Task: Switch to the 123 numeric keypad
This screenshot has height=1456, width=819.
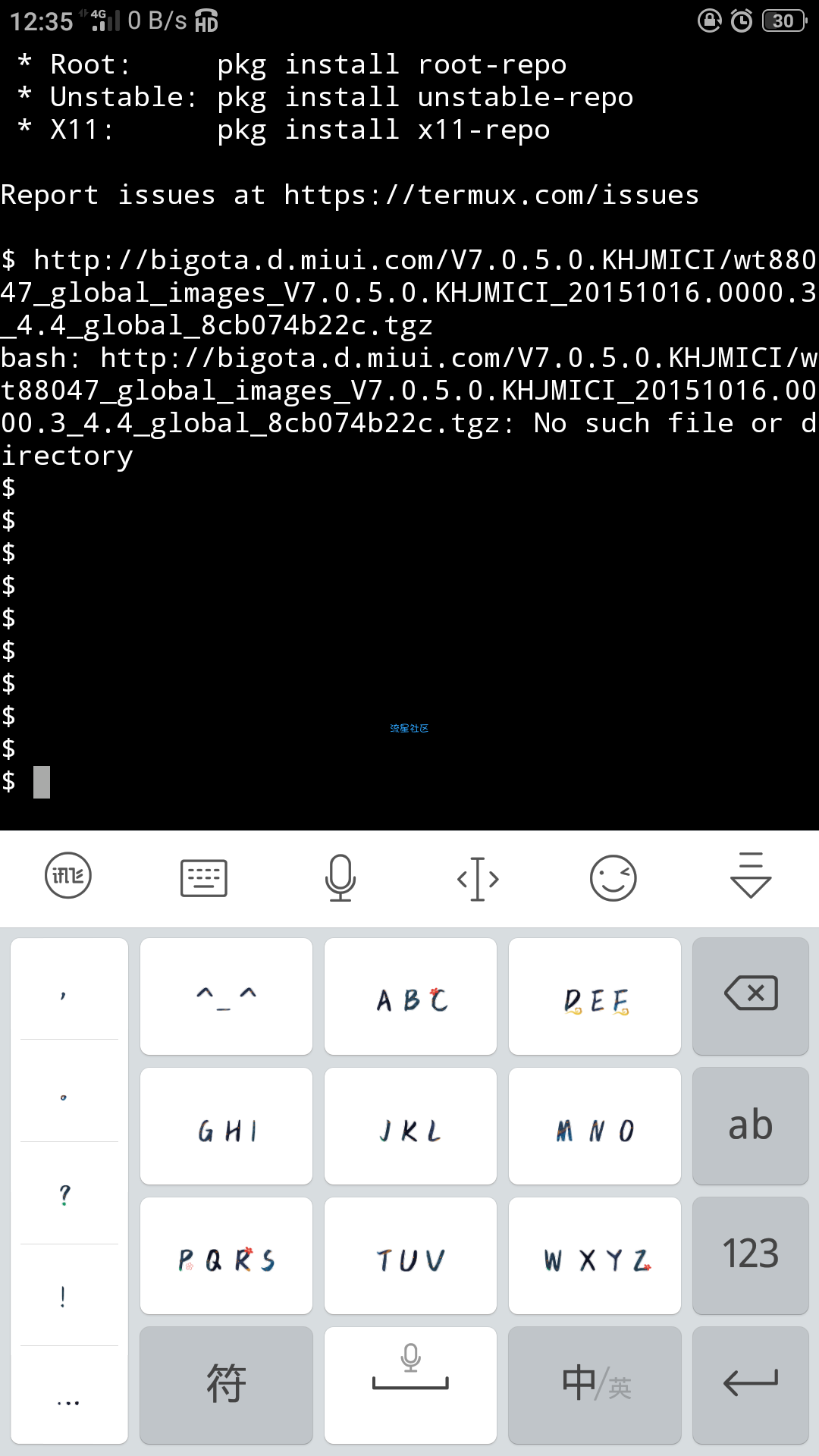Action: 751,1255
